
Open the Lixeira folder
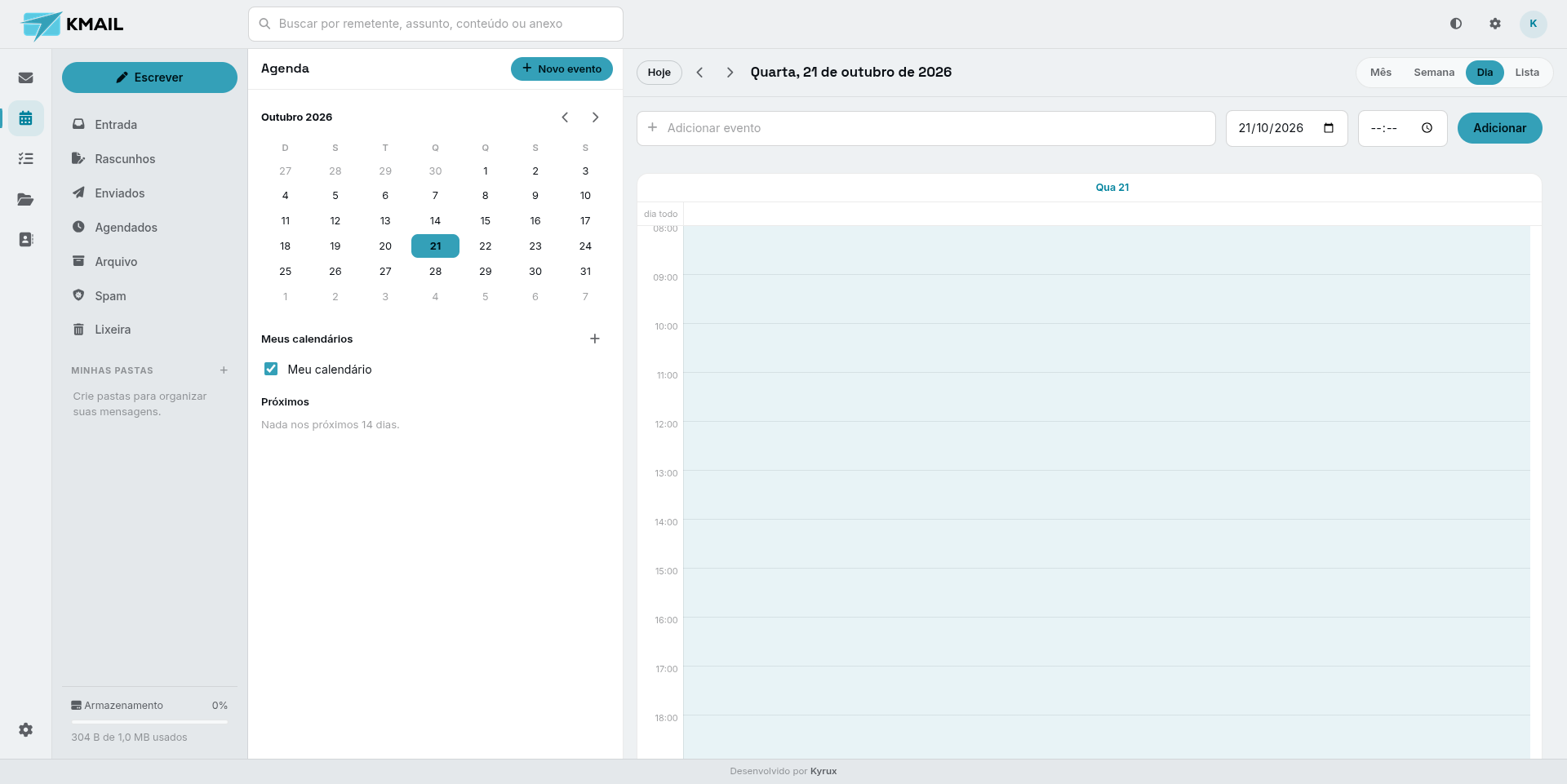pyautogui.click(x=150, y=330)
